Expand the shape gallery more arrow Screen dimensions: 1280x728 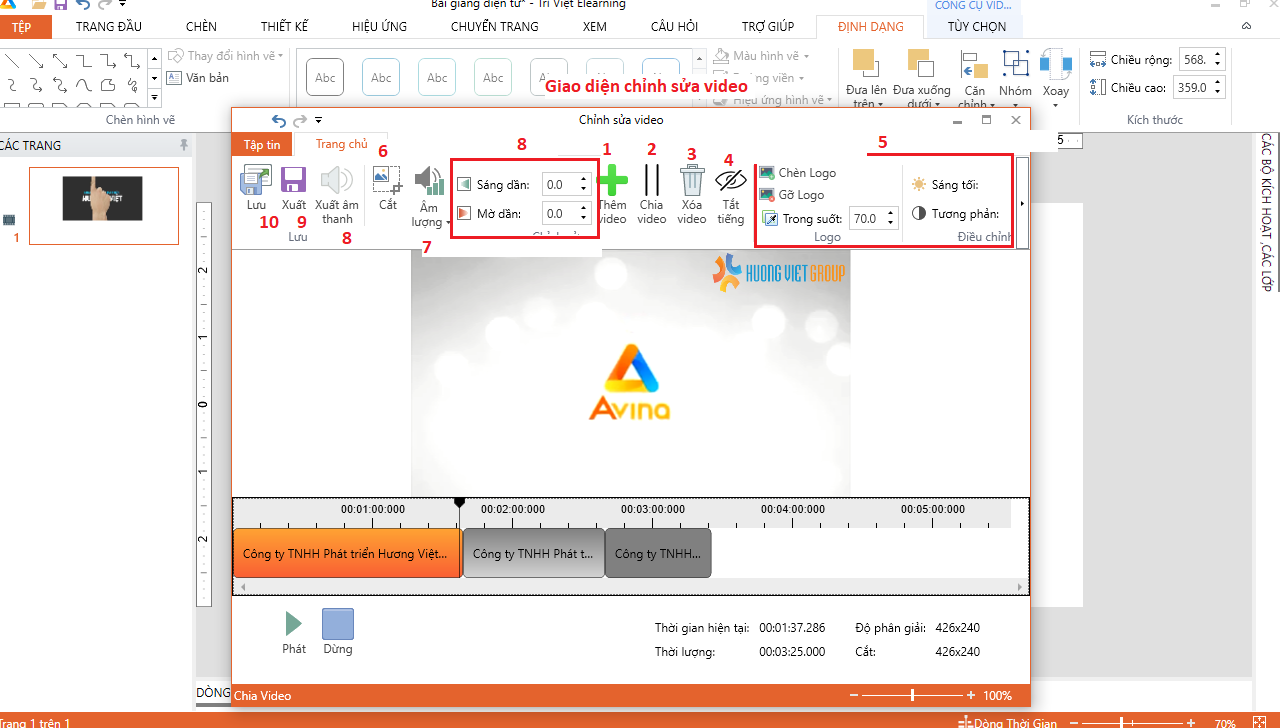(x=155, y=97)
